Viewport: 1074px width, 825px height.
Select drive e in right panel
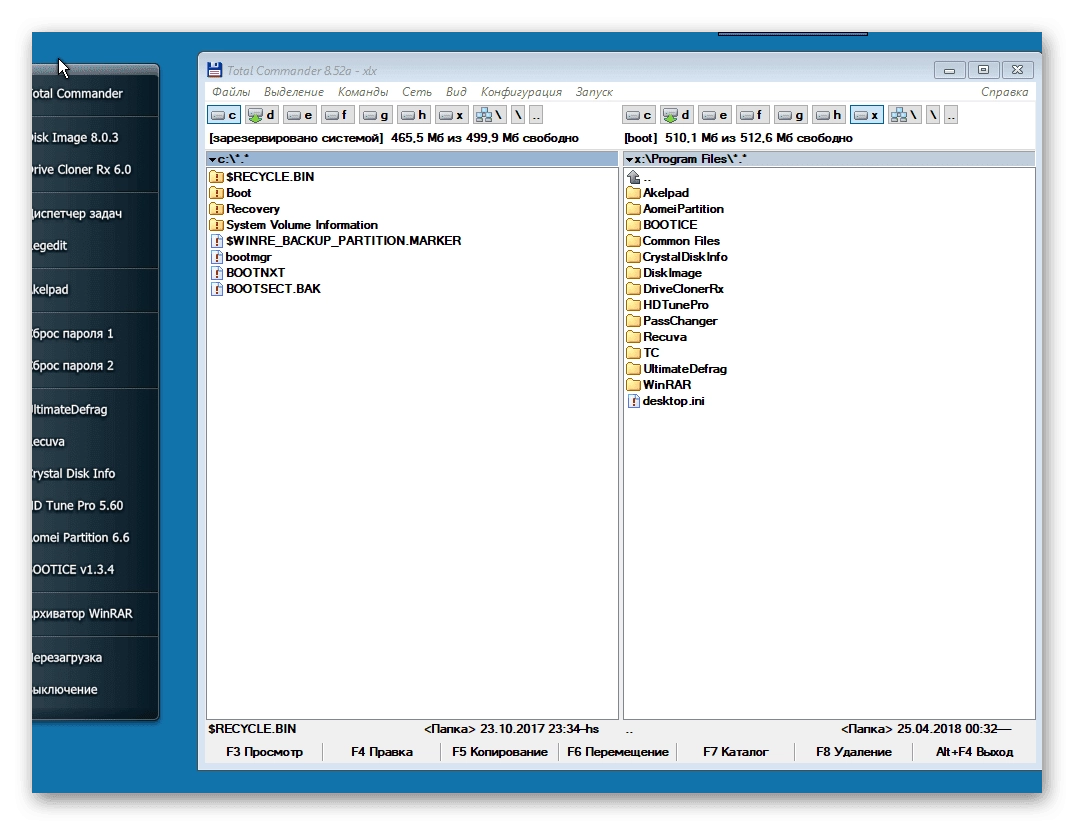714,115
